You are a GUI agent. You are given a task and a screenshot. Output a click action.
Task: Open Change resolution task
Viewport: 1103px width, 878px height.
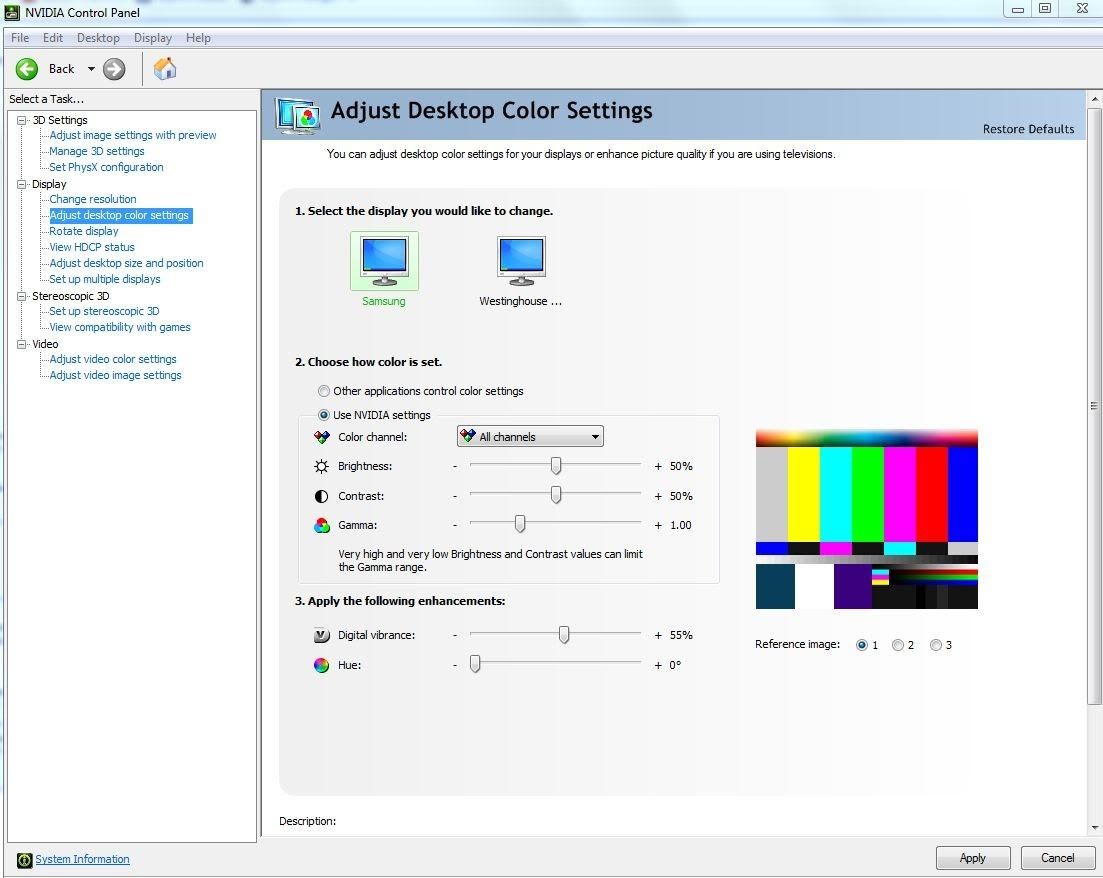point(93,200)
